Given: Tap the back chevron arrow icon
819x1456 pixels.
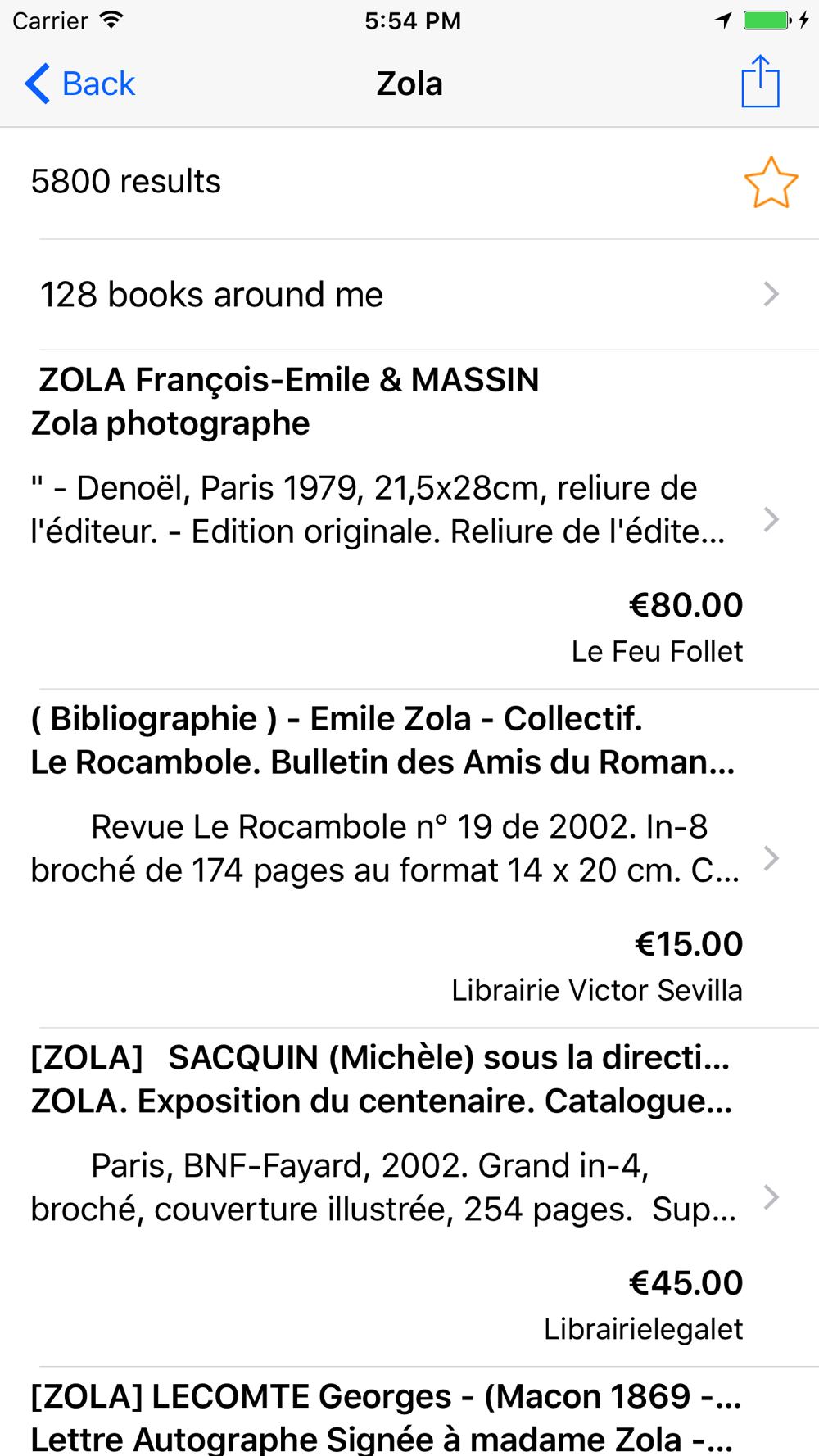Looking at the screenshot, I should tap(38, 84).
